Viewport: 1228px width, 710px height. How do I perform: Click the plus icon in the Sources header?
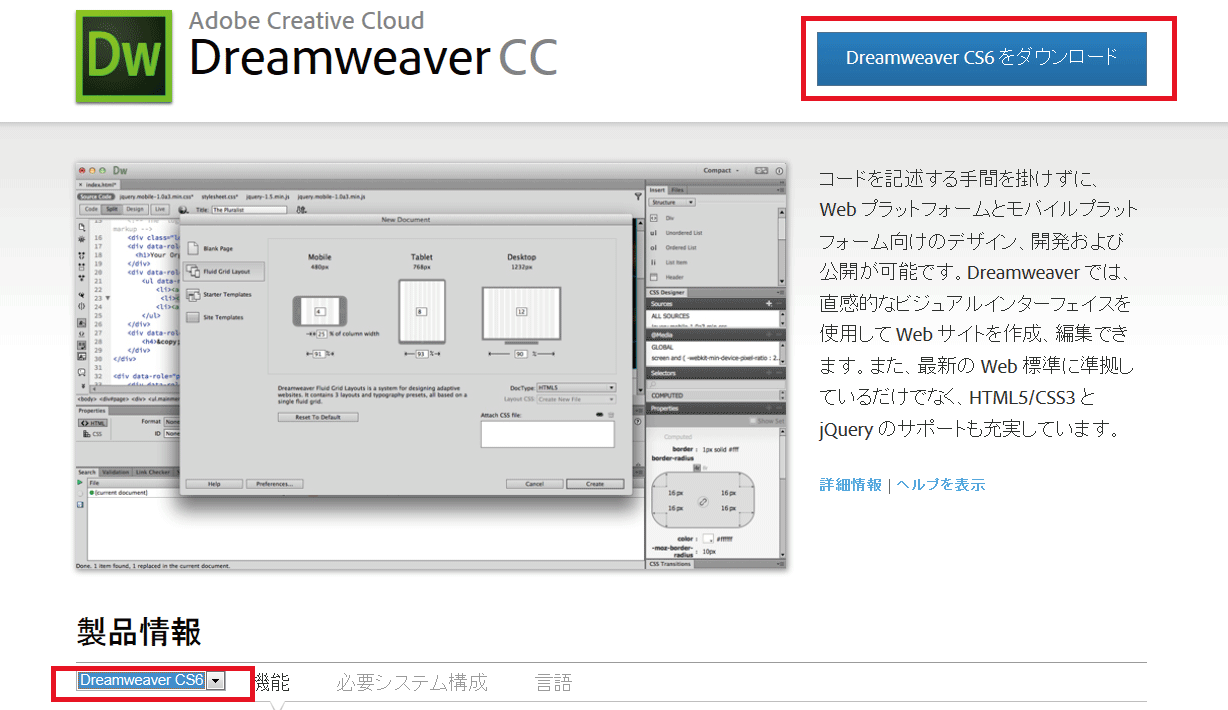768,303
